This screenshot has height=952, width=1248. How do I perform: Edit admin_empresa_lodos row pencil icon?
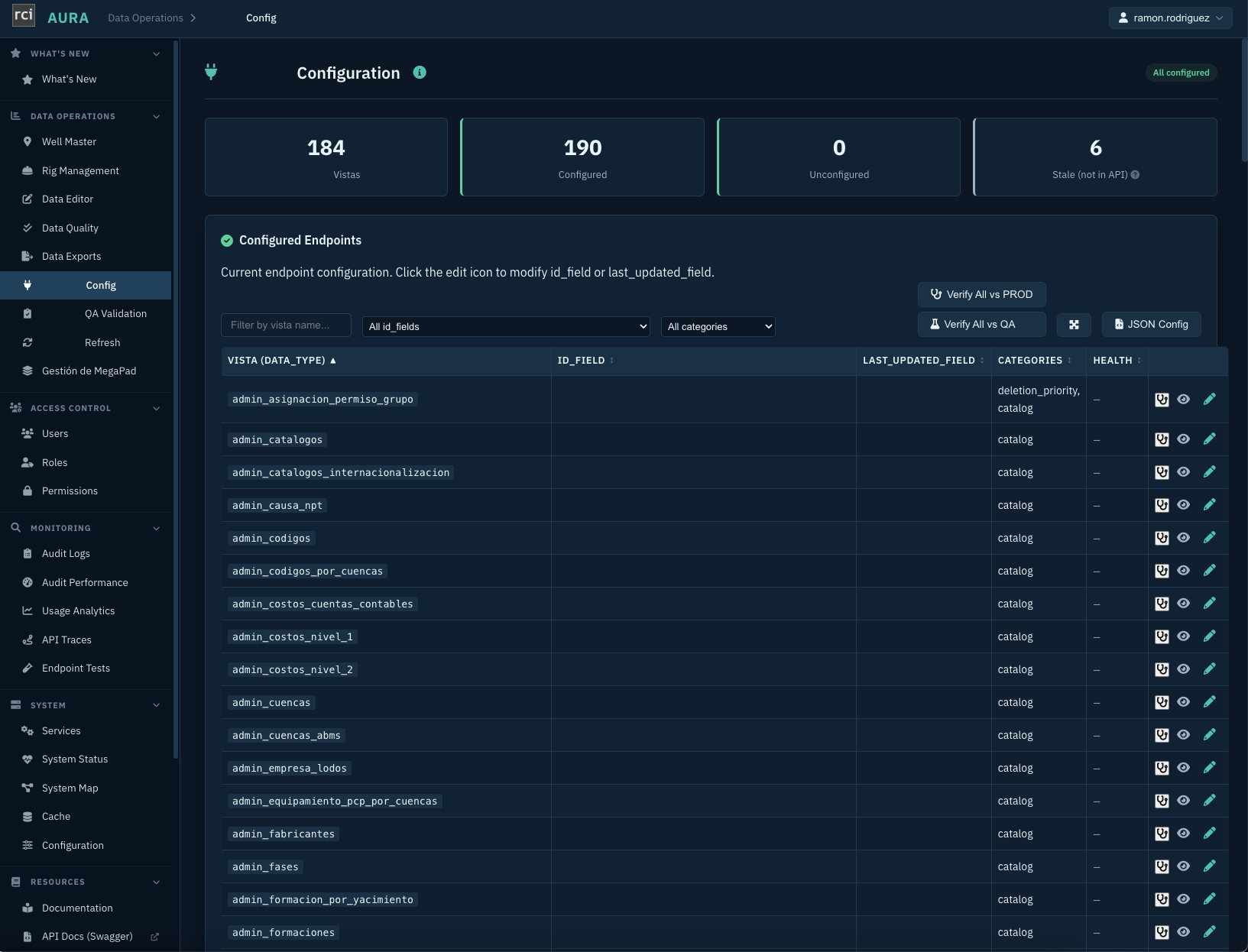[x=1209, y=767]
